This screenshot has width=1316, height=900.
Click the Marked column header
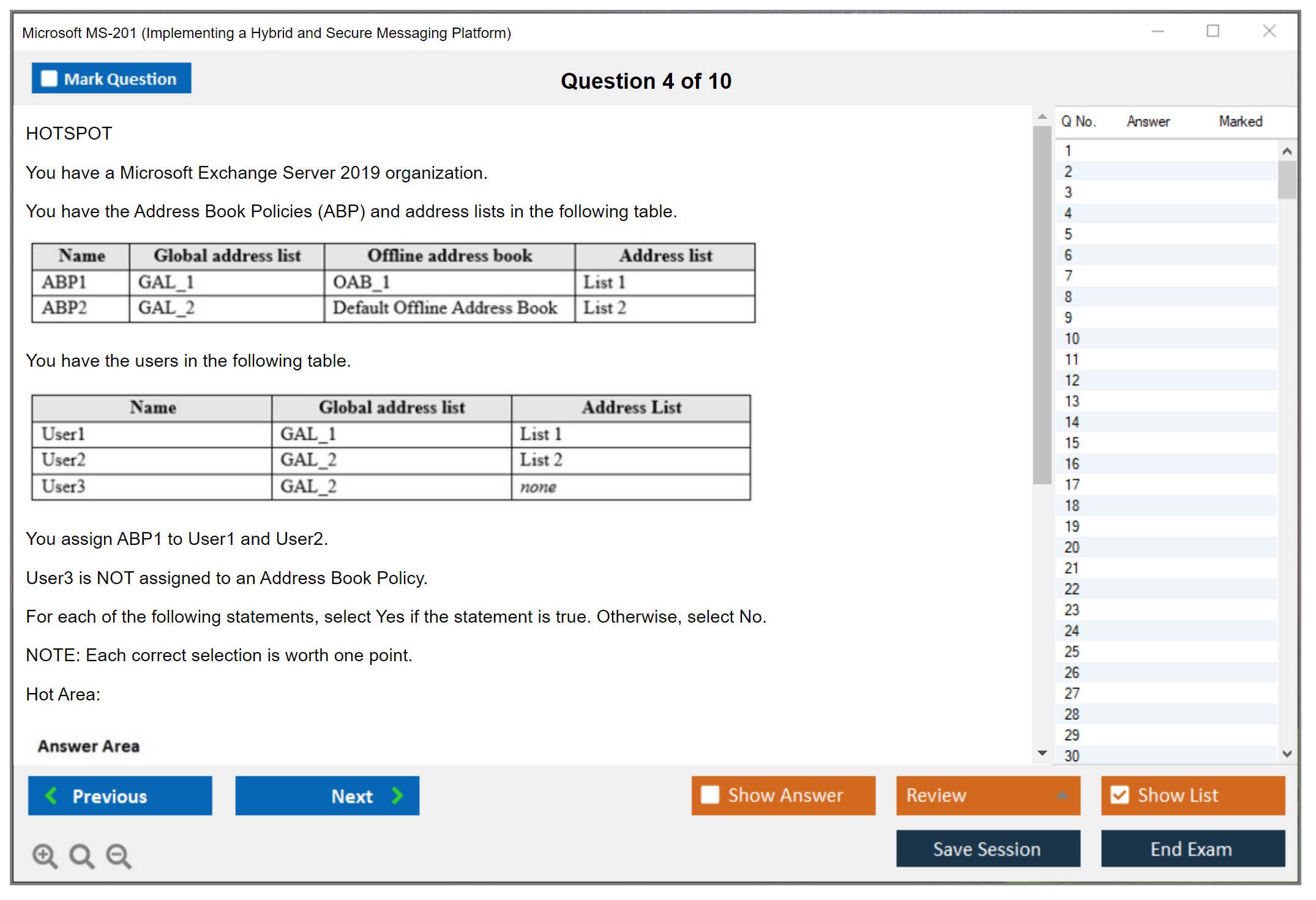tap(1240, 121)
